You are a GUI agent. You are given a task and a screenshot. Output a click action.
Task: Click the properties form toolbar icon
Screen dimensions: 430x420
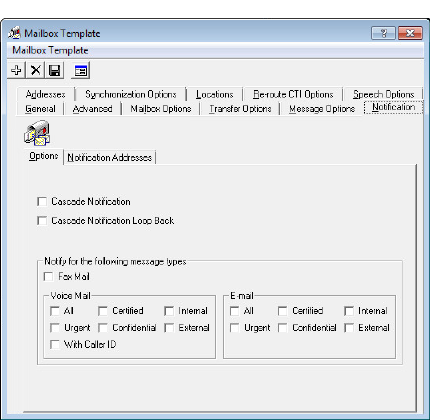(81, 70)
